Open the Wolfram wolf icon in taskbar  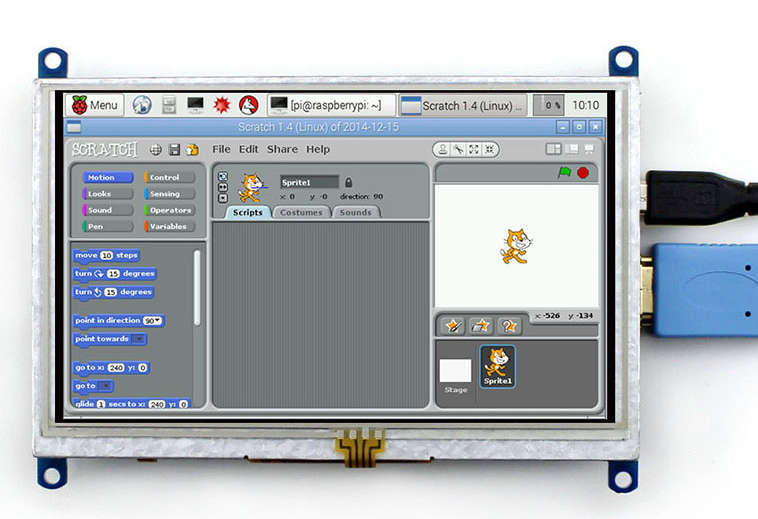click(x=248, y=105)
